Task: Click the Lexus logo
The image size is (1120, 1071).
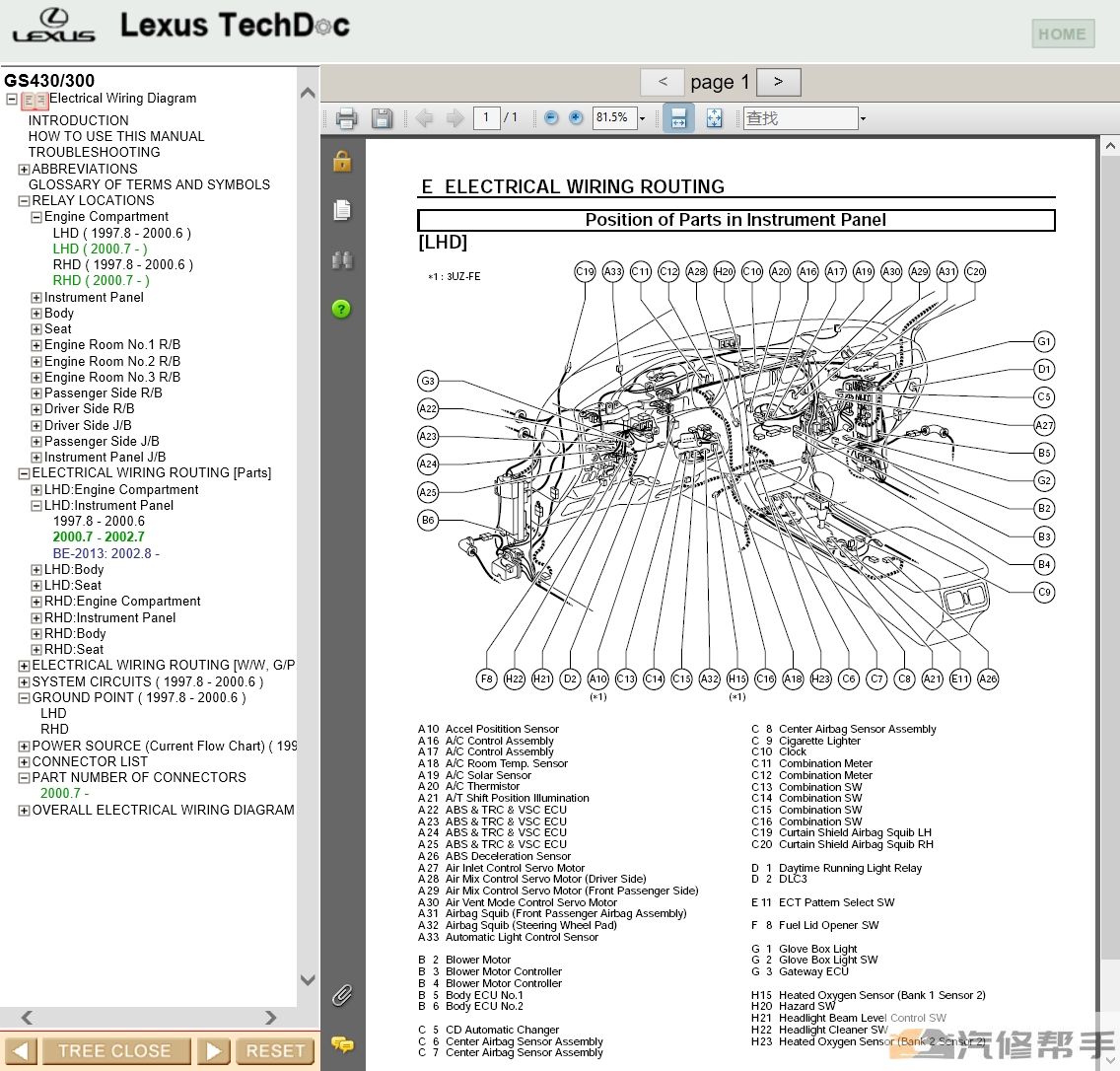Action: point(53,26)
